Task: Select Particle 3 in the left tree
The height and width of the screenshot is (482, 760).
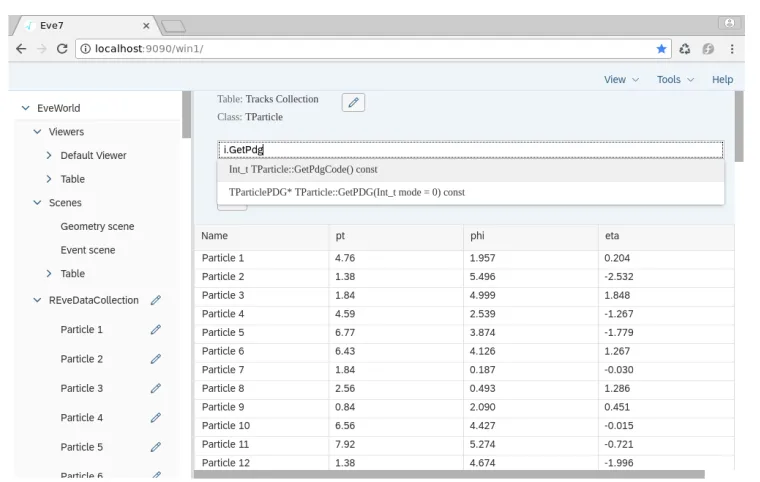Action: (x=81, y=388)
